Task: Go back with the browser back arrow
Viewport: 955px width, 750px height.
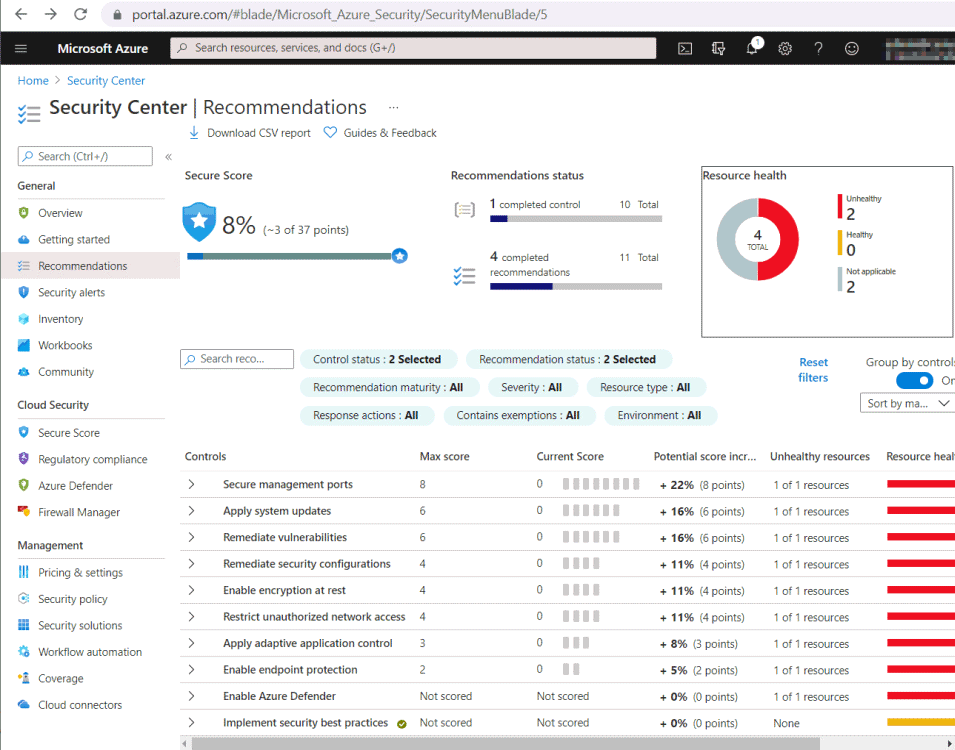Action: pos(21,14)
